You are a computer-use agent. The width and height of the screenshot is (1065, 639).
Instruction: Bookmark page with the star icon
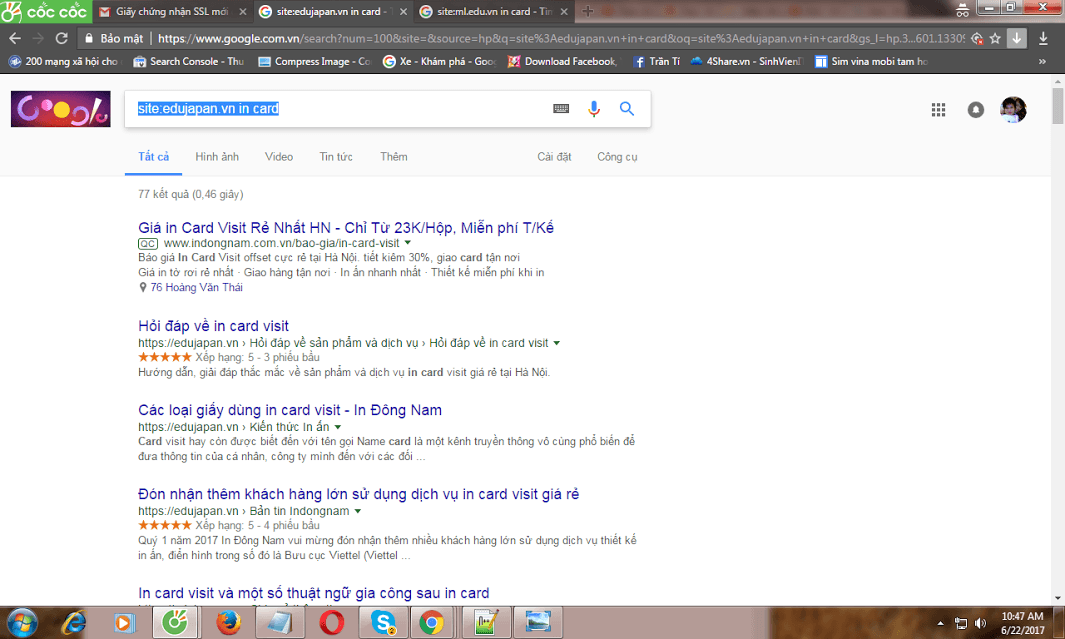[x=995, y=39]
